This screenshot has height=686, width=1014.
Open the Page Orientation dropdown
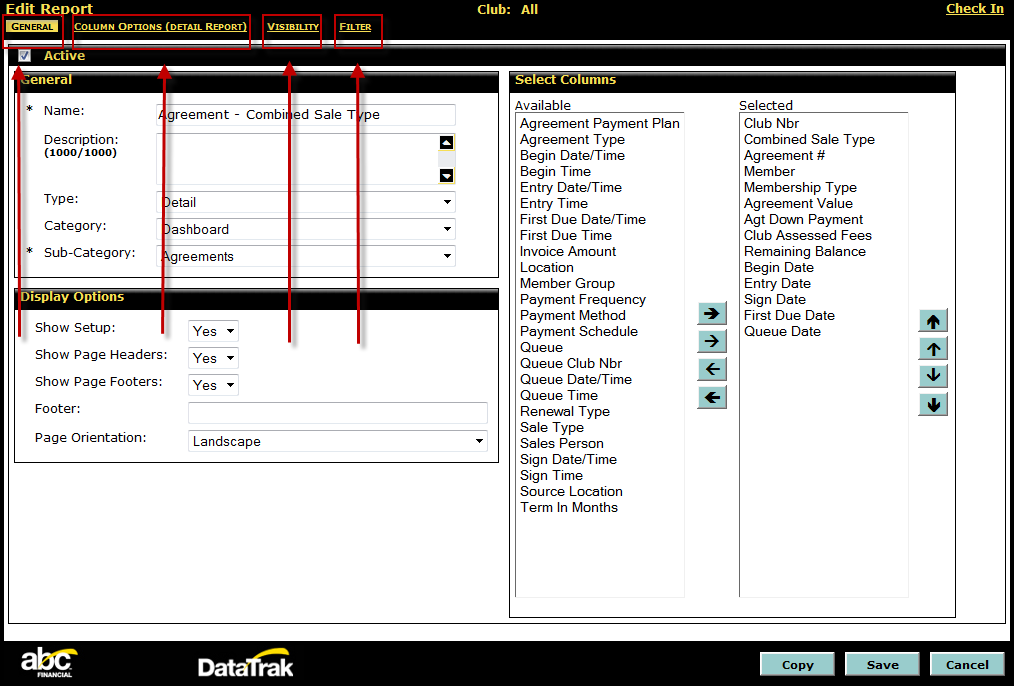338,442
